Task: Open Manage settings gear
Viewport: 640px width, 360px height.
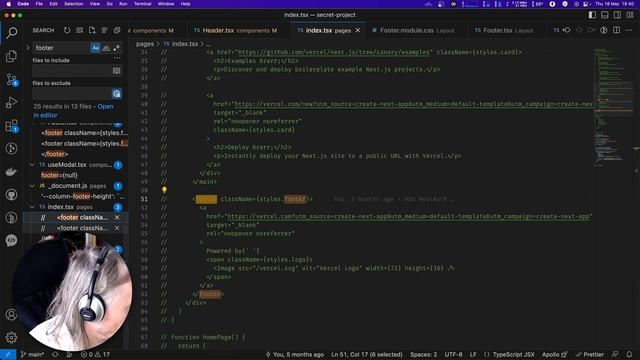Action: (x=11, y=337)
